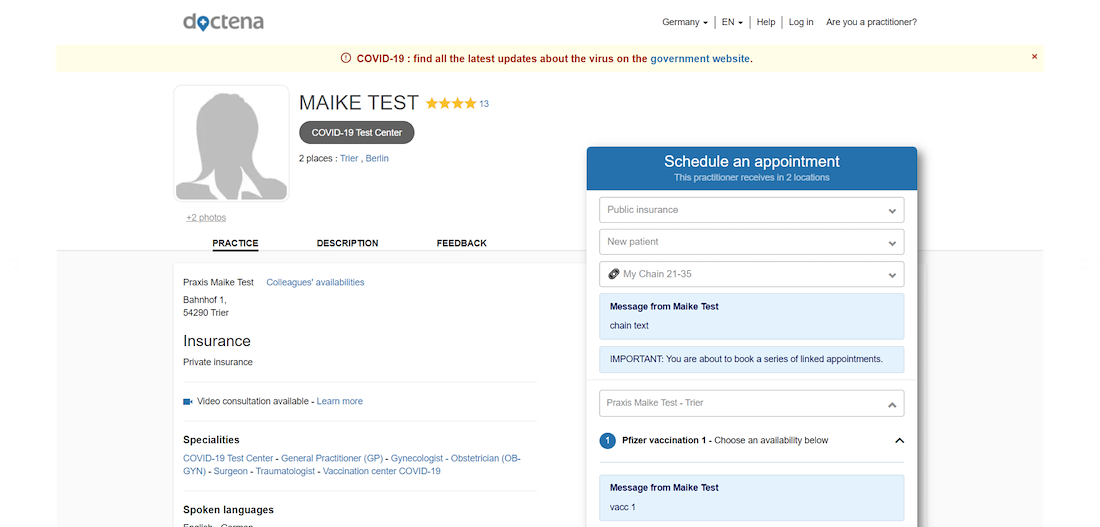The image size is (1100, 527).
Task: Click the 'vacc 1' message text
Action: point(622,507)
